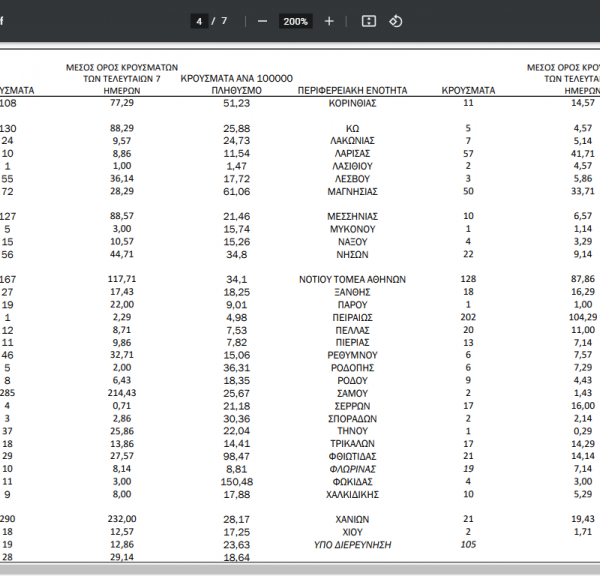Select the row label ΤΡΙΚΑΛΩΝ

coord(352,444)
